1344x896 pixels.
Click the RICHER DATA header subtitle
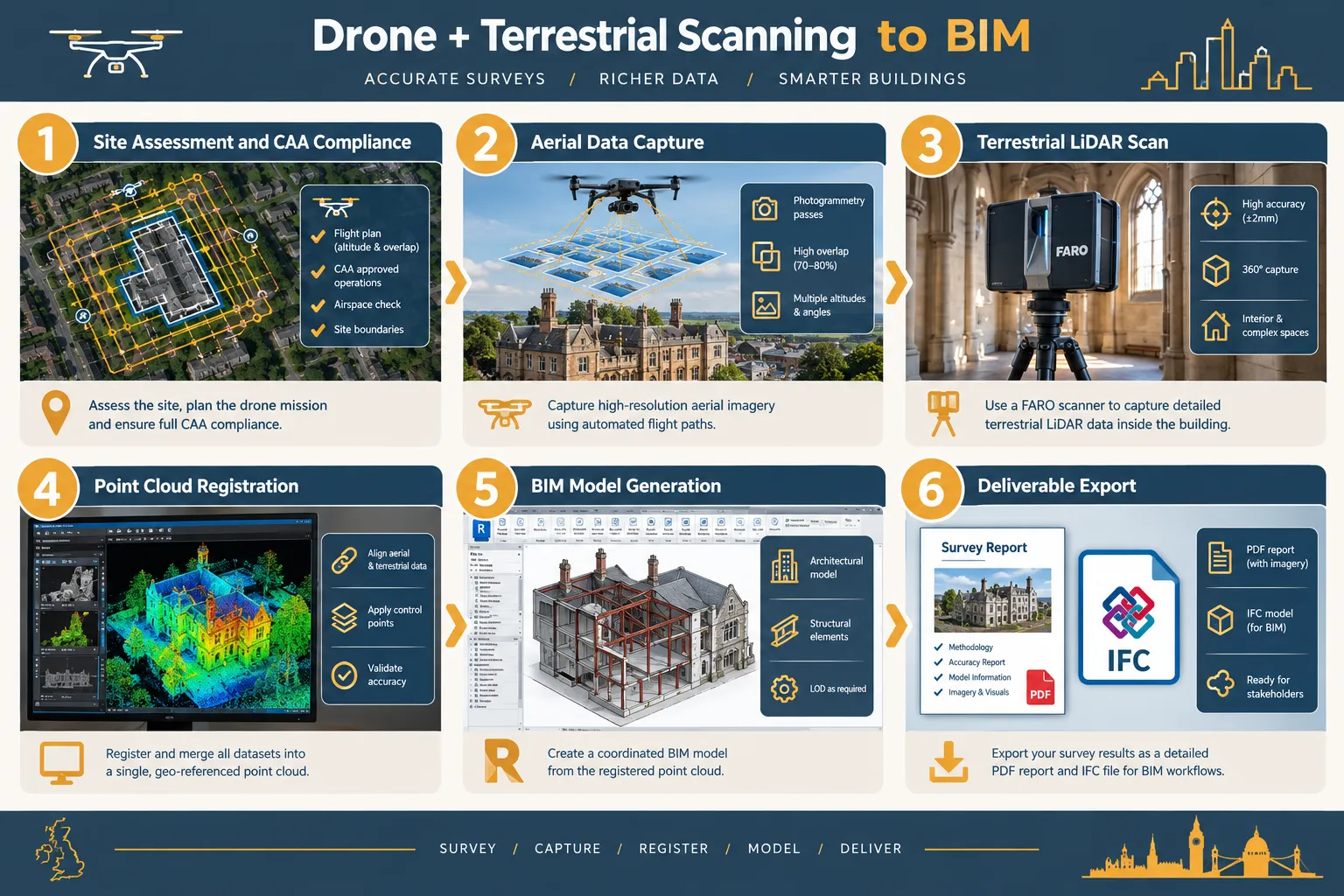[659, 79]
